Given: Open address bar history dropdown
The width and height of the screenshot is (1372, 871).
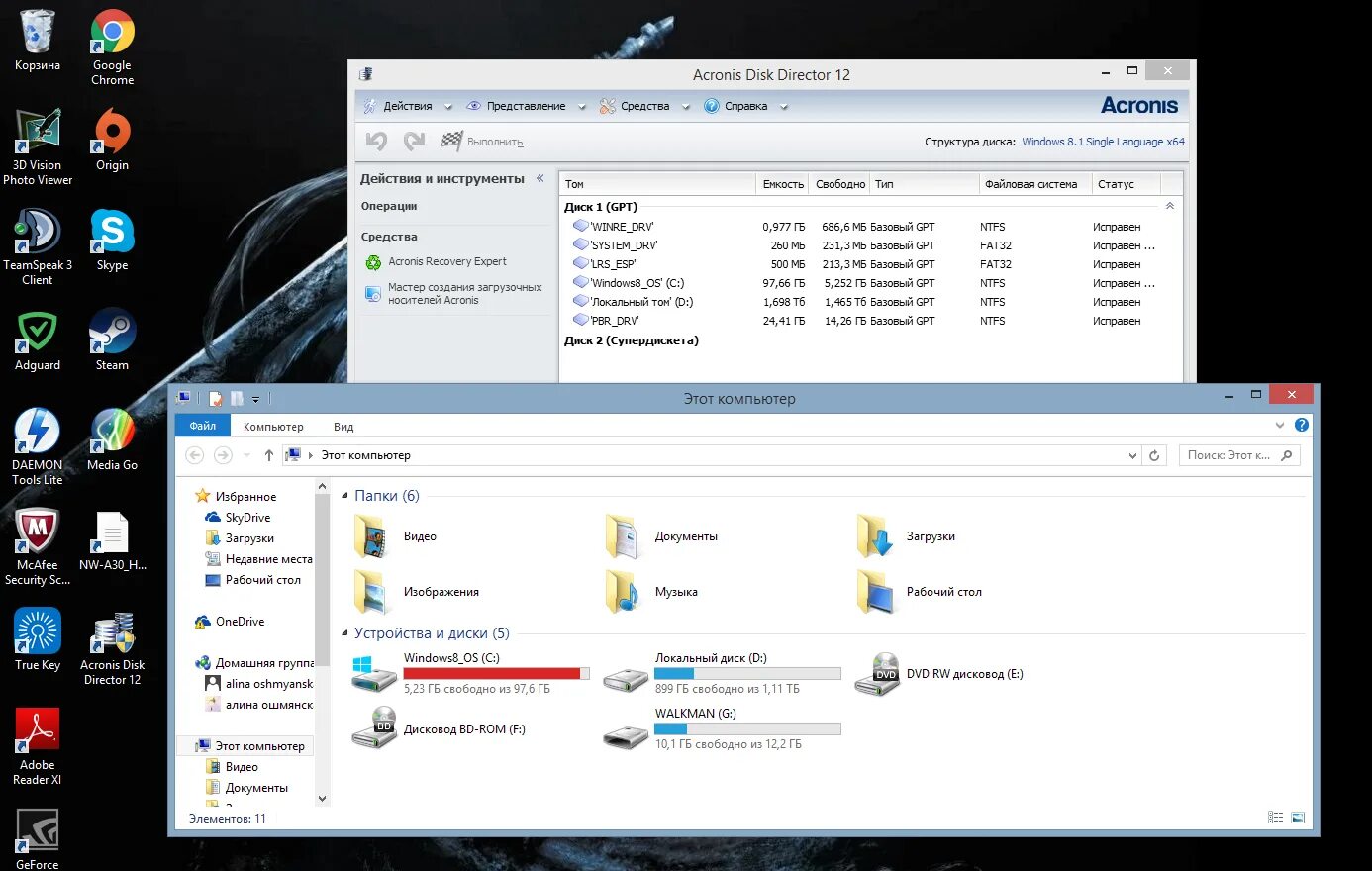Looking at the screenshot, I should 1132,455.
